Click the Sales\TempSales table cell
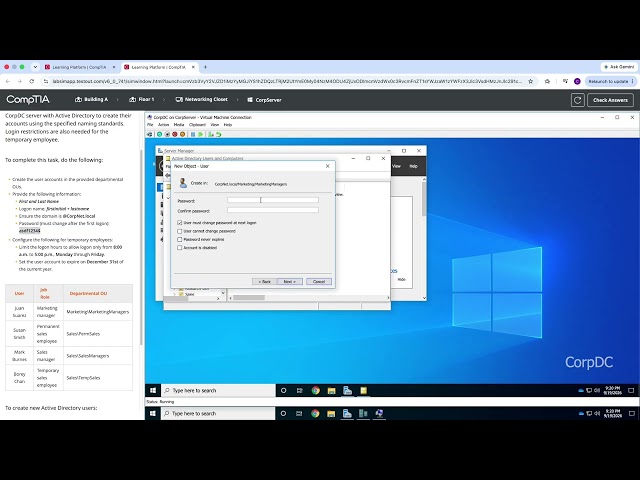Image resolution: width=640 pixels, height=480 pixels. 98,378
